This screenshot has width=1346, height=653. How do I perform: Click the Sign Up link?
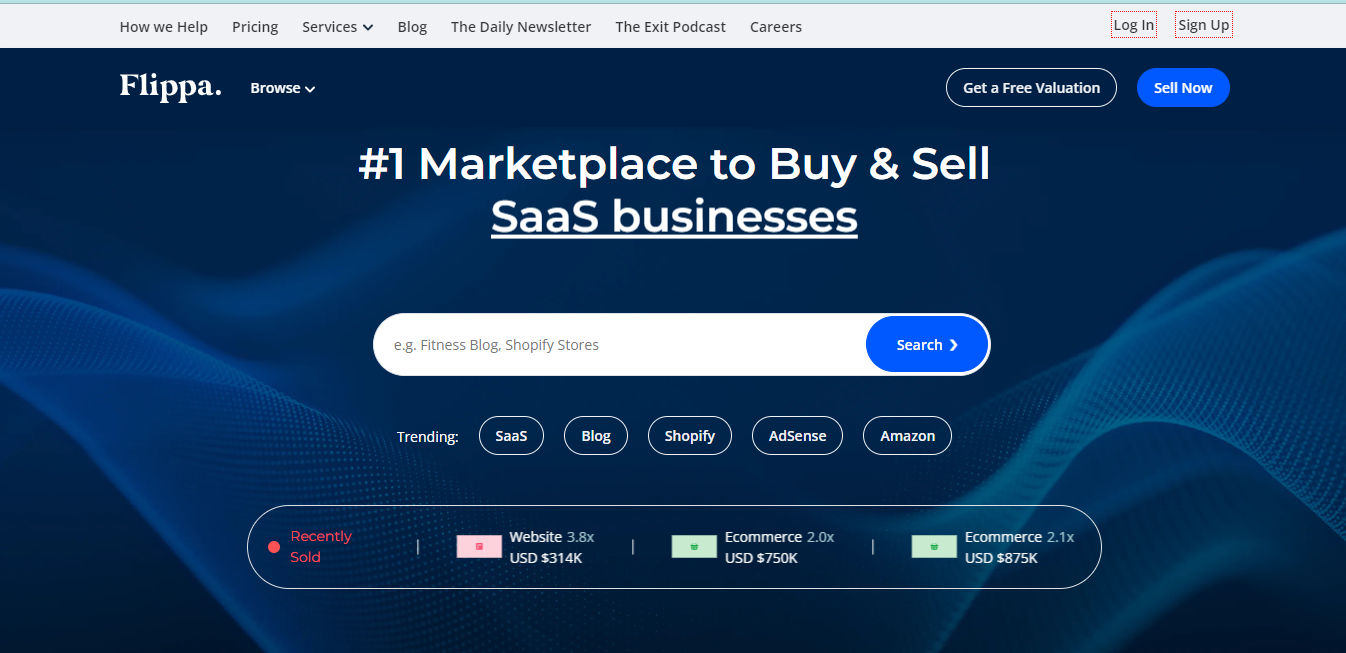click(x=1204, y=25)
